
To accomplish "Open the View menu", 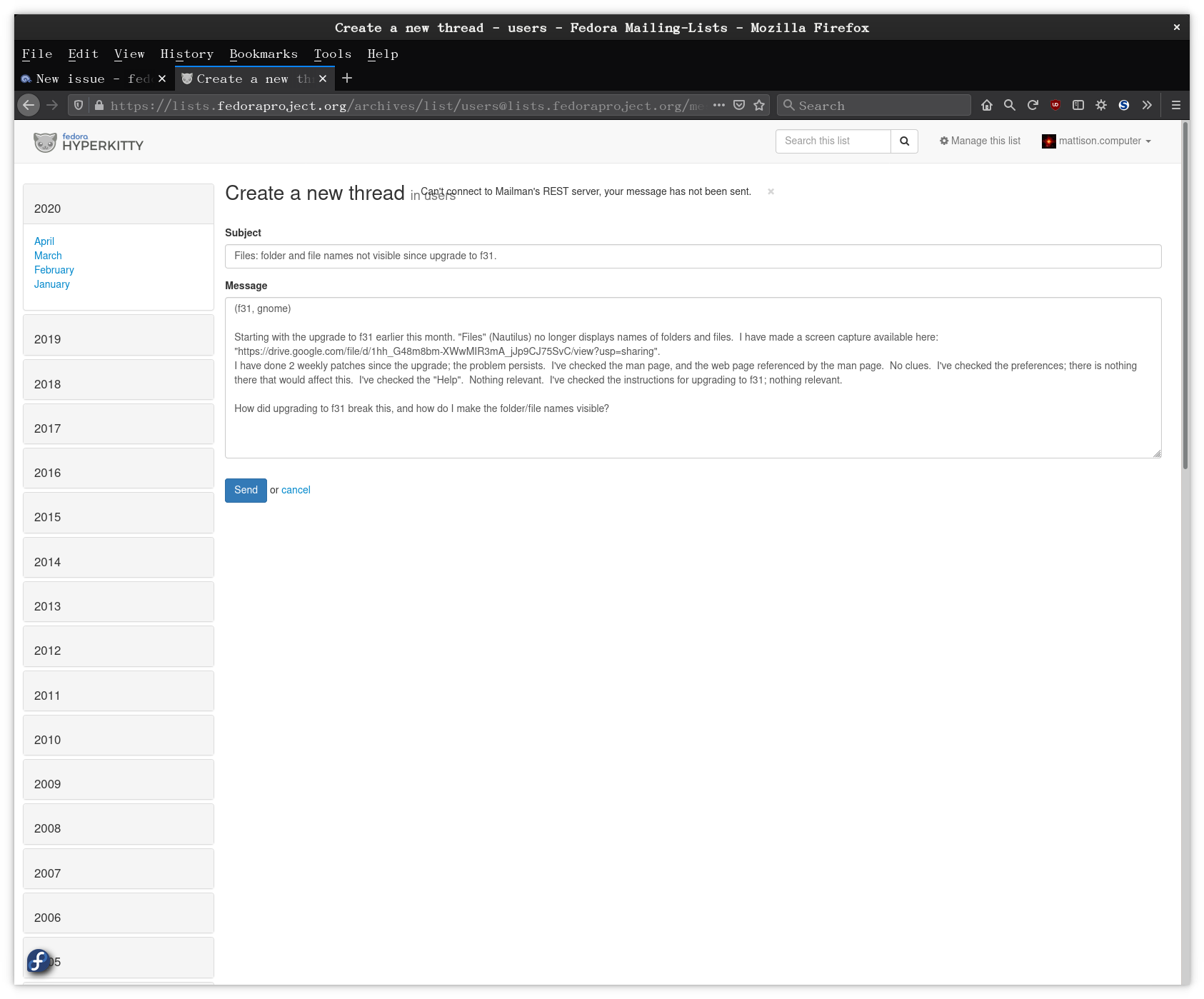I will [129, 54].
